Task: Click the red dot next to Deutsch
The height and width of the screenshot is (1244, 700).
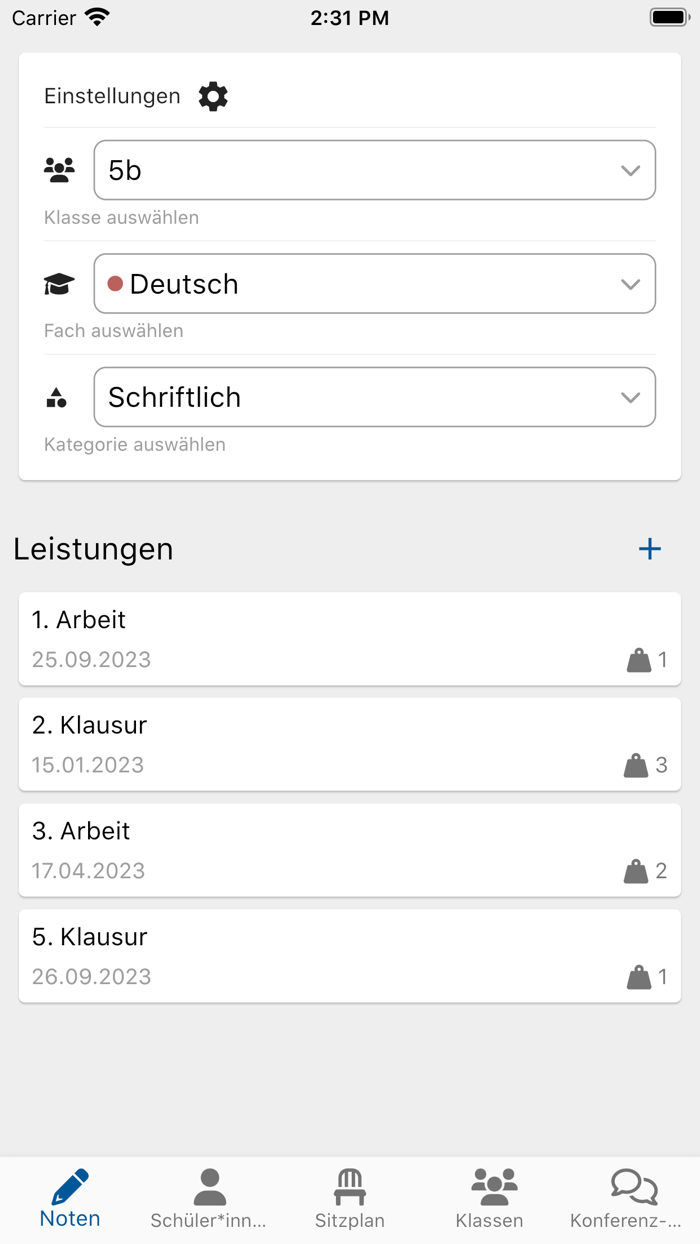Action: 115,283
